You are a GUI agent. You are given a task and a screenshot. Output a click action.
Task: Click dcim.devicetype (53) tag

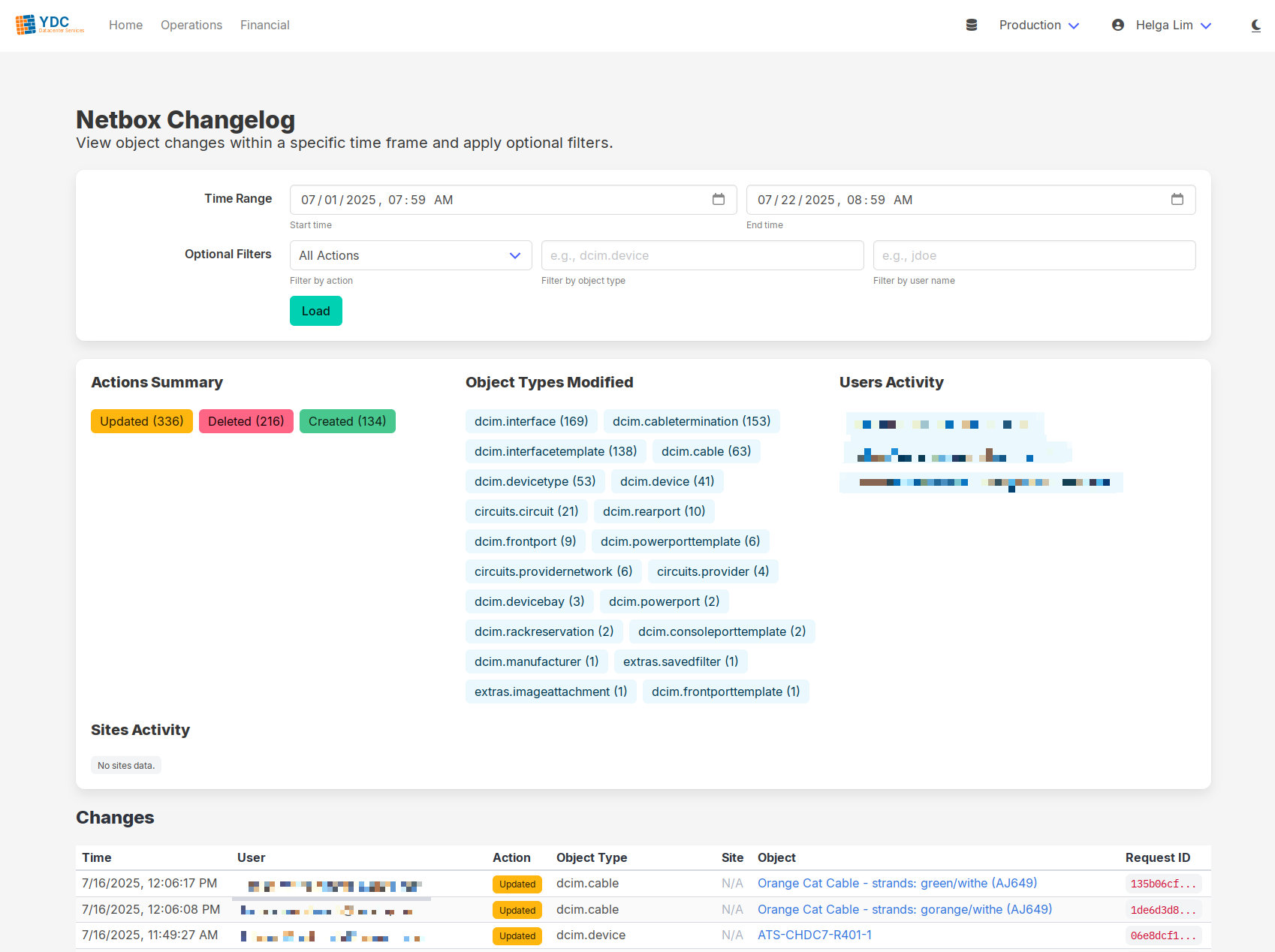(535, 481)
